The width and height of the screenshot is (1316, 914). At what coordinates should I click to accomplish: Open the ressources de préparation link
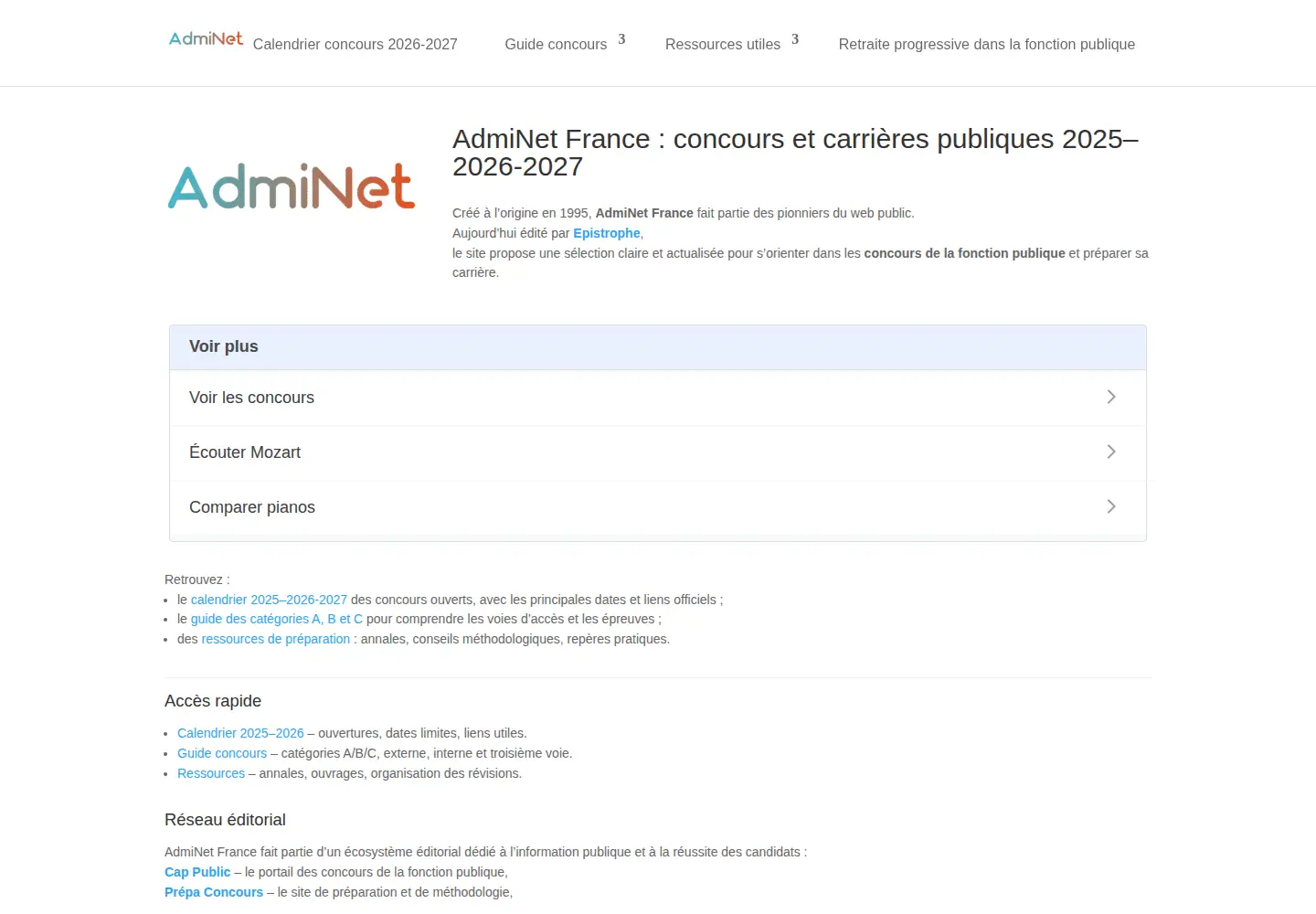tap(276, 639)
